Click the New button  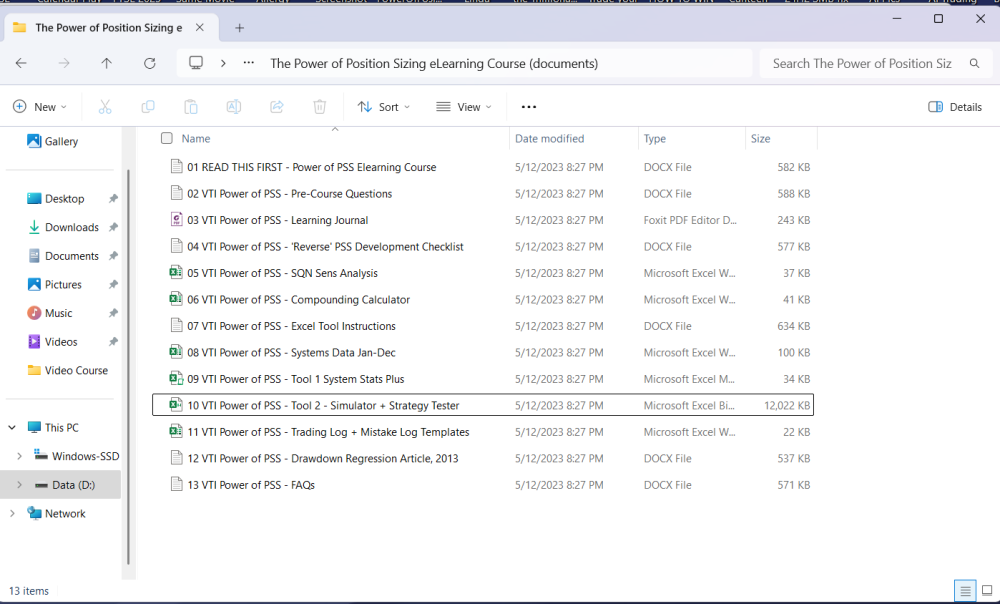click(40, 107)
